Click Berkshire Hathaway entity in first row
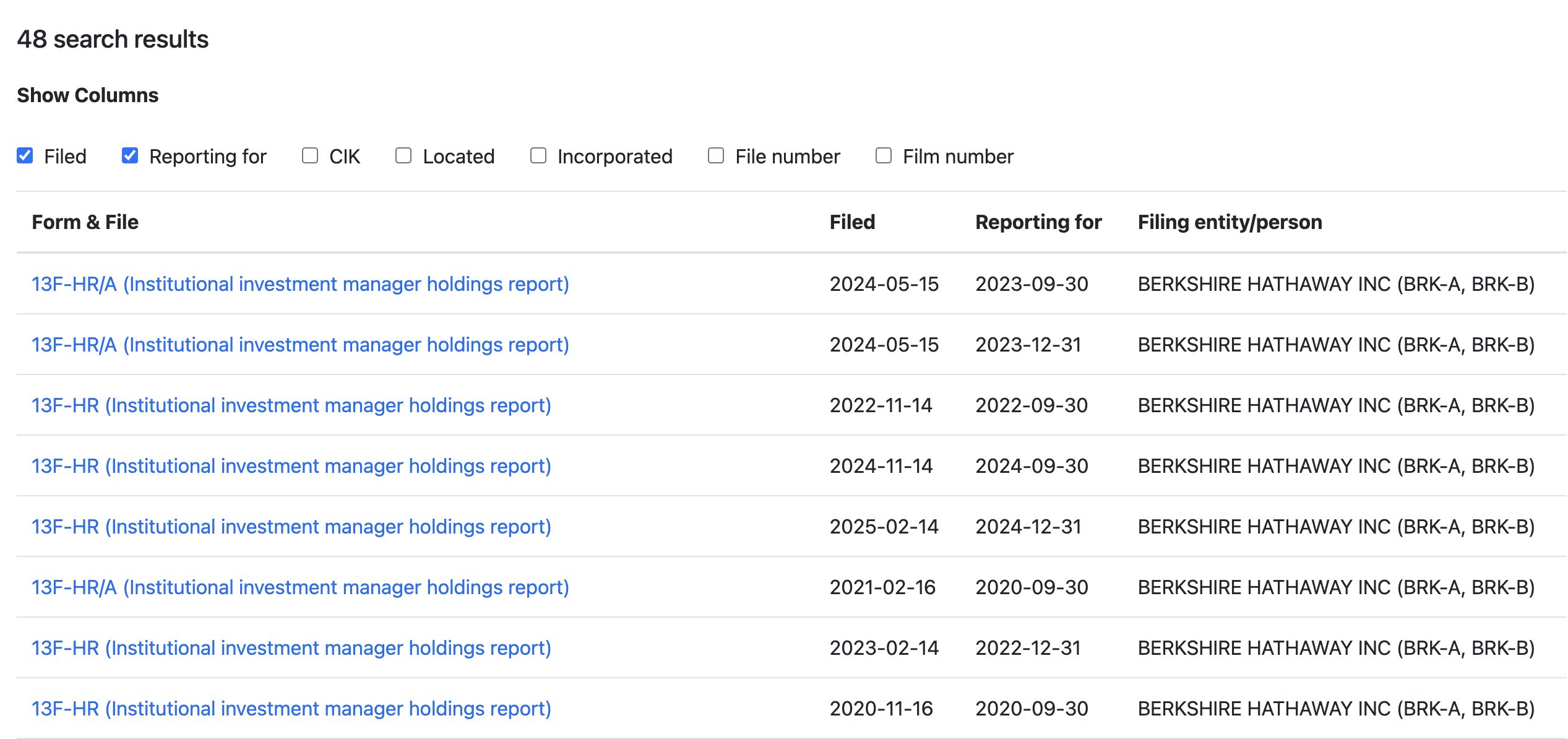This screenshot has height=739, width=1568. [x=1336, y=284]
